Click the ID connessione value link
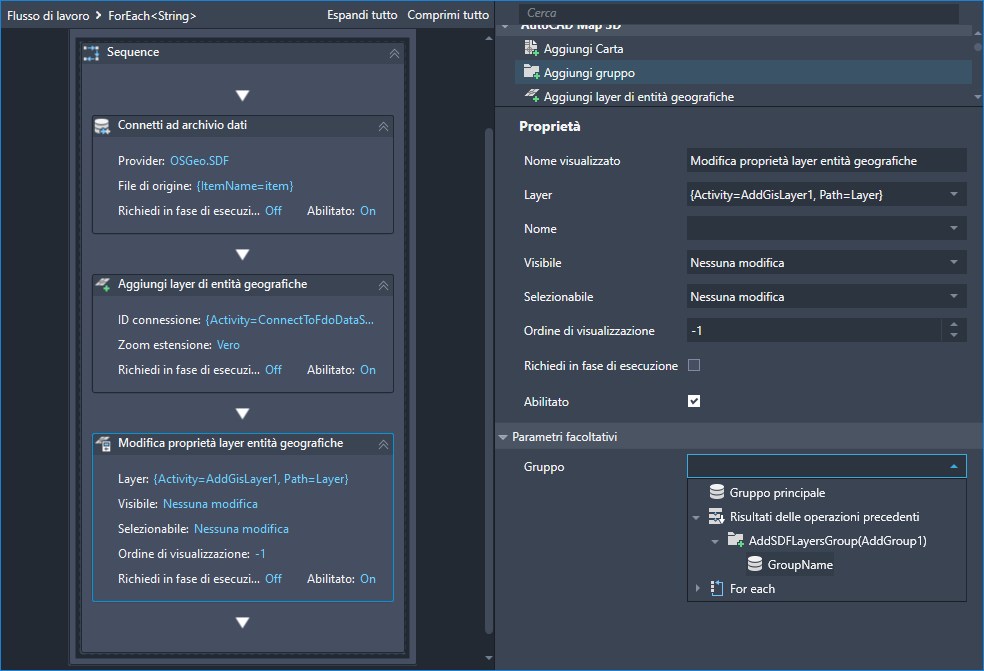The width and height of the screenshot is (984, 671). pos(289,319)
